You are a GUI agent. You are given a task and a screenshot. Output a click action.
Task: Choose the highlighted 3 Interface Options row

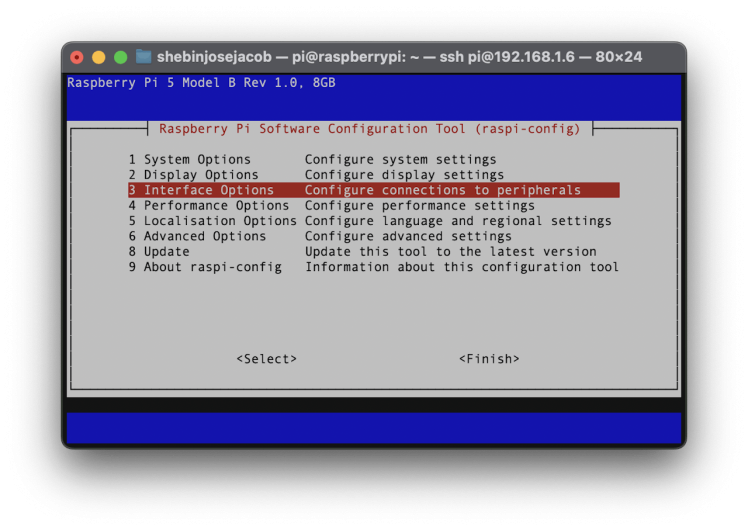[x=374, y=190]
